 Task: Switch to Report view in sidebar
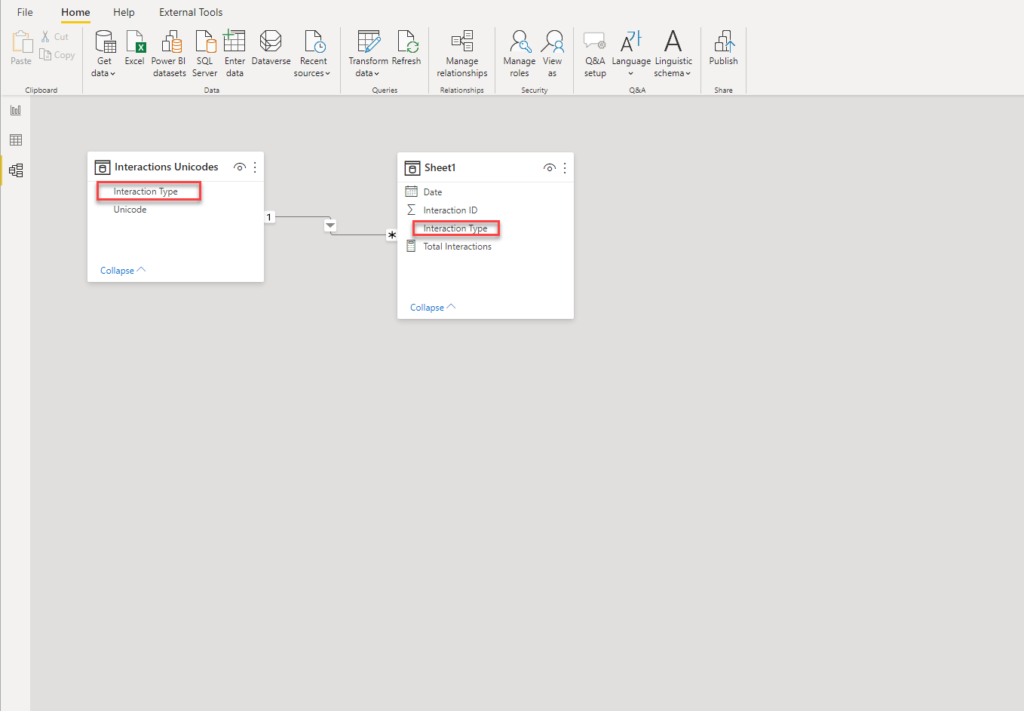point(16,110)
